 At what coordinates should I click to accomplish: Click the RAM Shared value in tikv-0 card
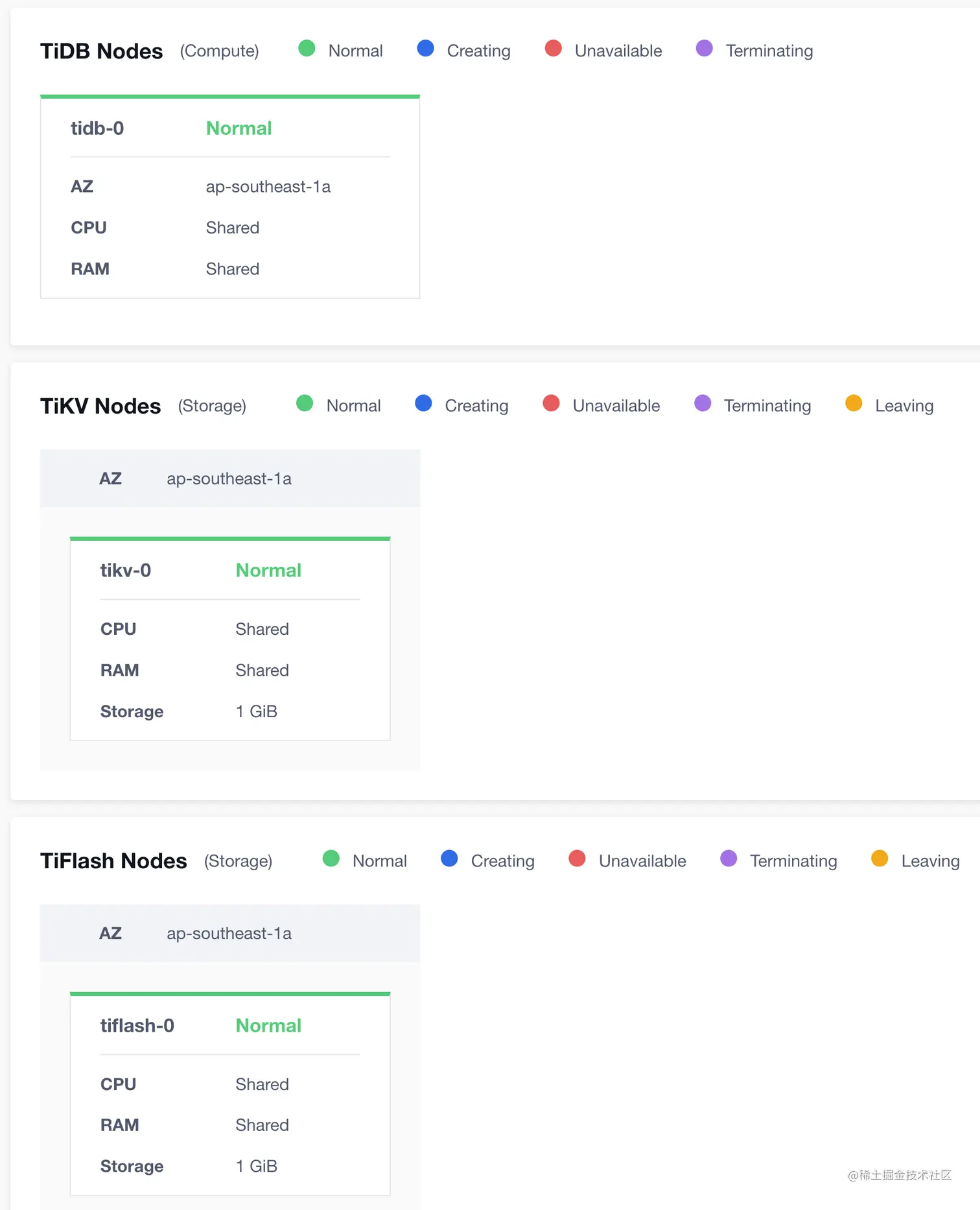coord(262,670)
